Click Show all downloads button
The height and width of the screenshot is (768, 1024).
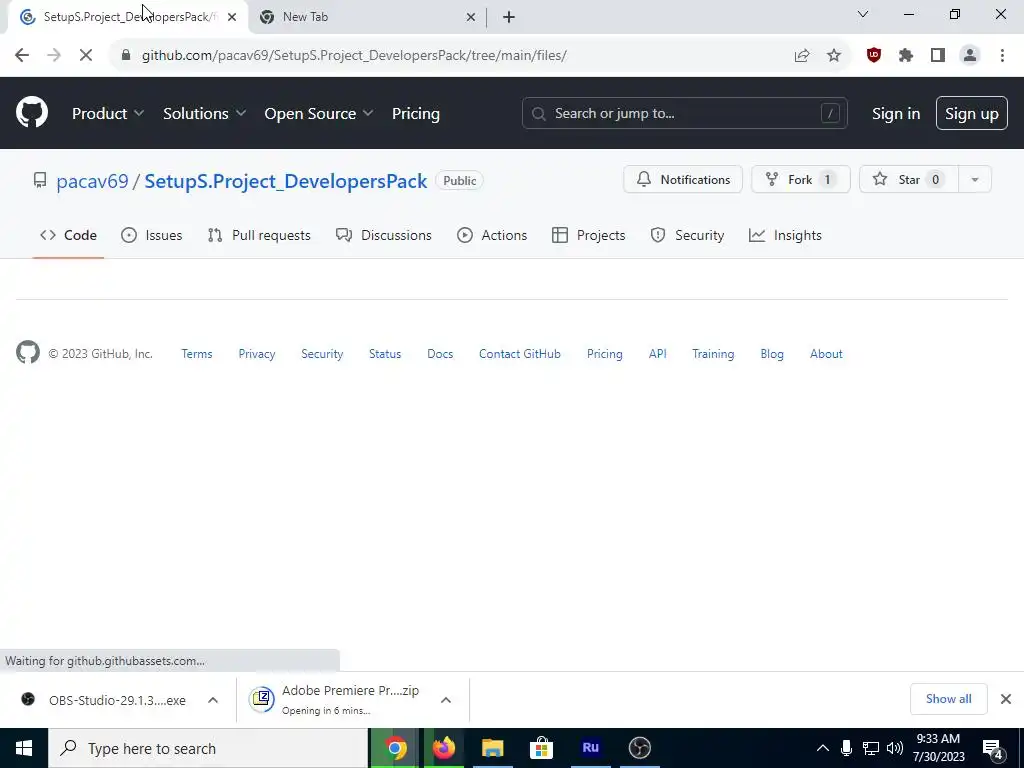point(948,699)
